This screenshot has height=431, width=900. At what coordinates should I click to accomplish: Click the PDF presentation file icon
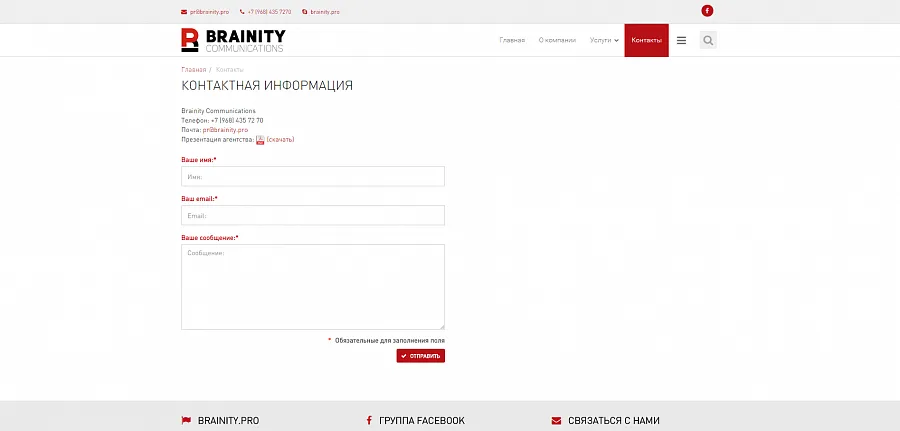tap(260, 140)
